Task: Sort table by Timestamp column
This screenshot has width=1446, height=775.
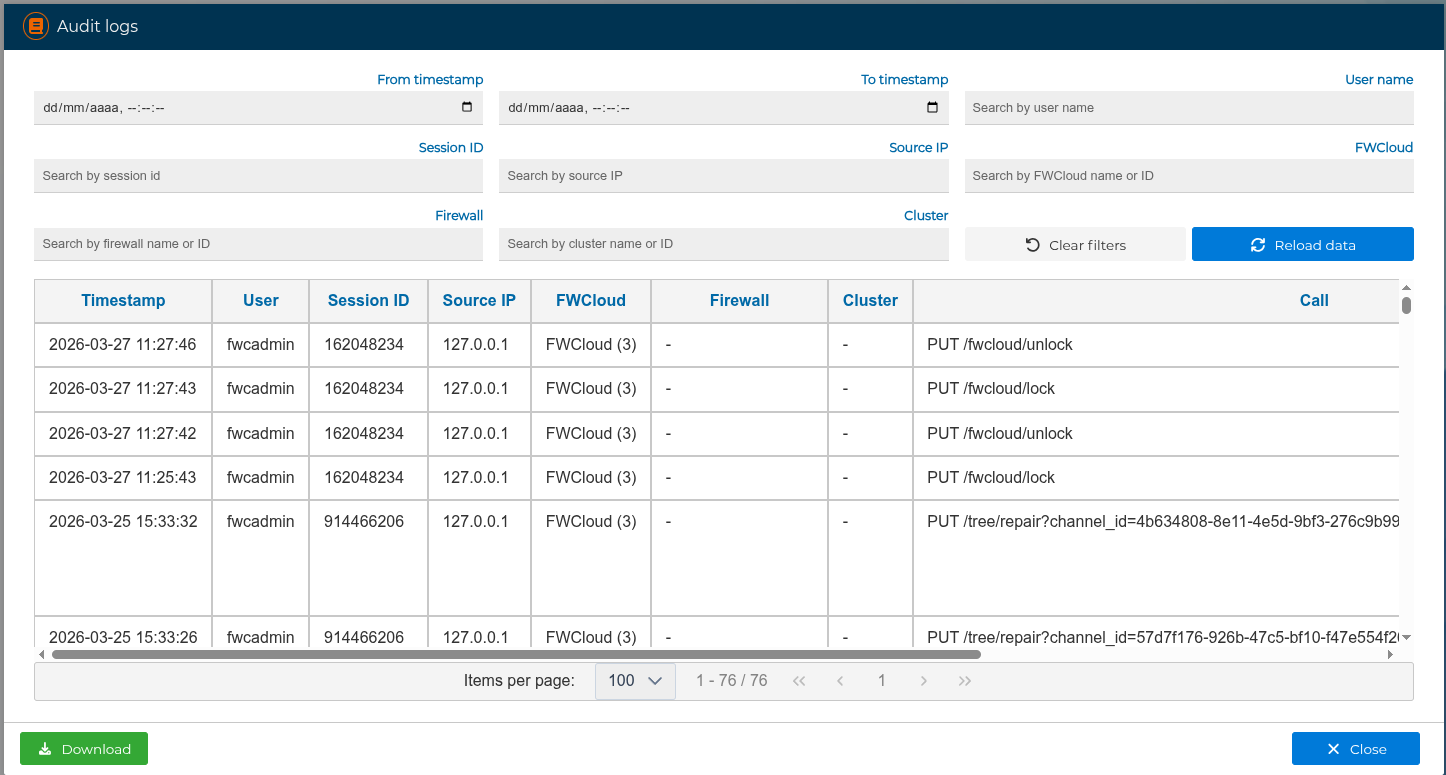Action: pyautogui.click(x=123, y=300)
